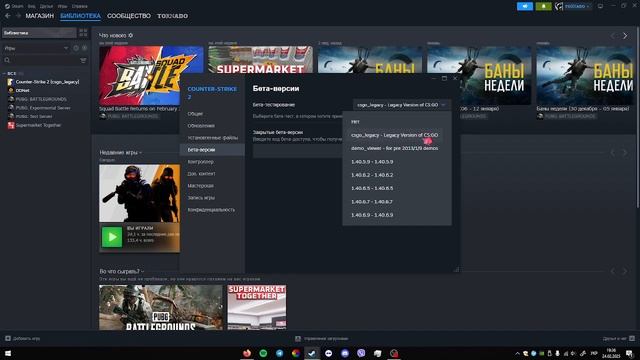
Task: Expand the Недавние игры section dropdown
Action: click(120, 152)
